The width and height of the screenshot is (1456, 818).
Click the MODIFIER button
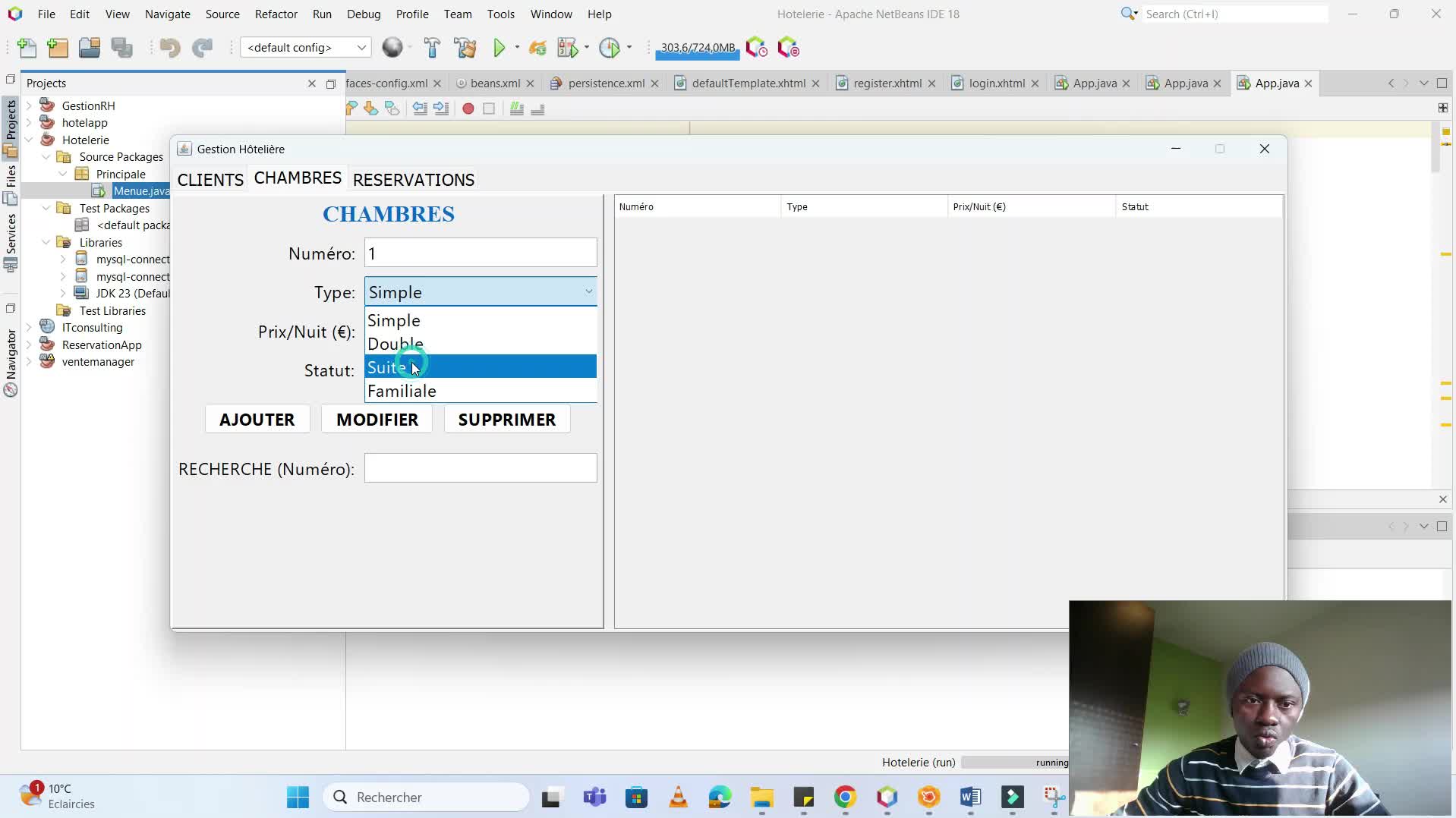coord(377,420)
